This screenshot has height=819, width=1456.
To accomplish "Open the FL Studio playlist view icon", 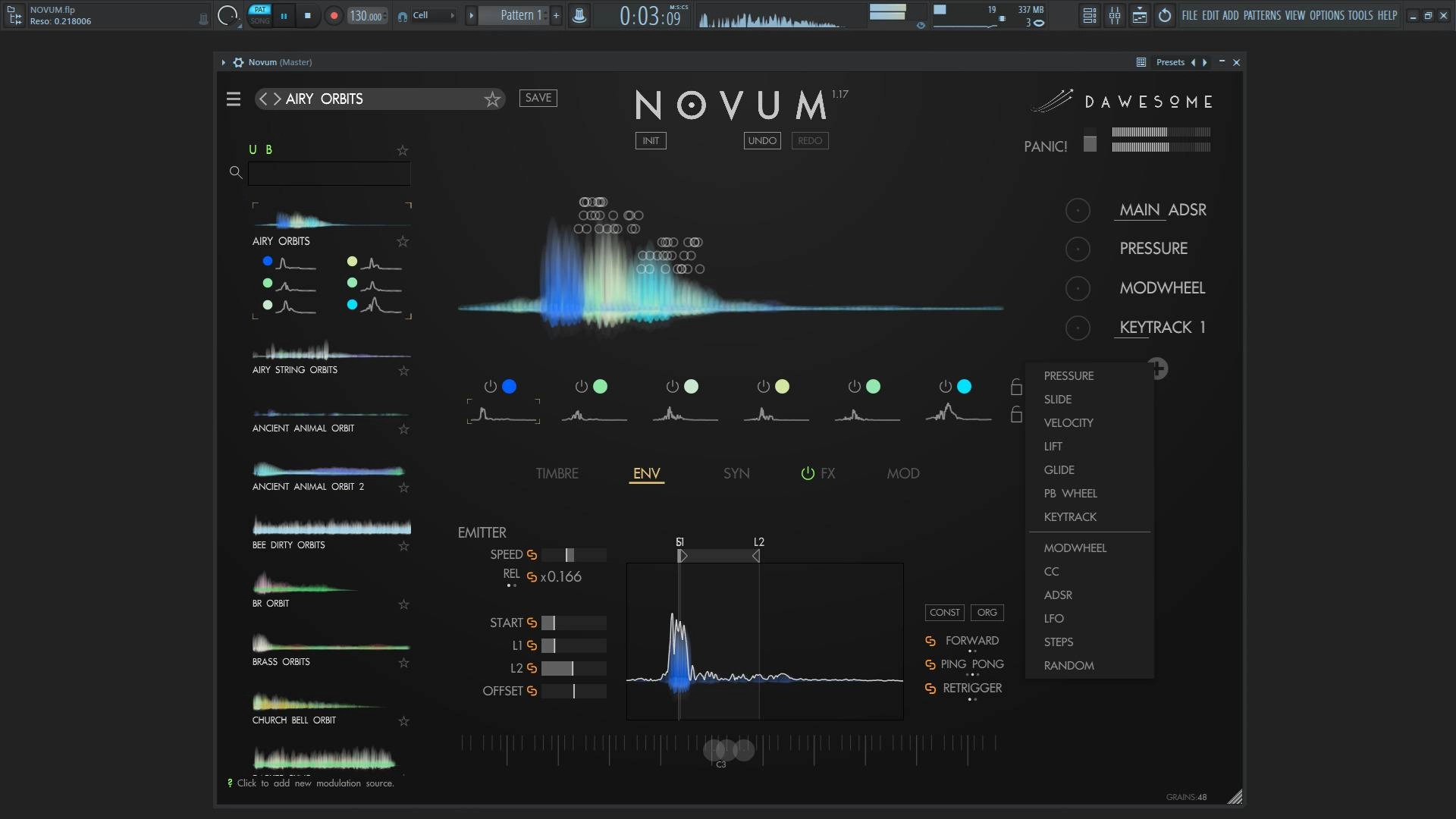I will pyautogui.click(x=1090, y=15).
